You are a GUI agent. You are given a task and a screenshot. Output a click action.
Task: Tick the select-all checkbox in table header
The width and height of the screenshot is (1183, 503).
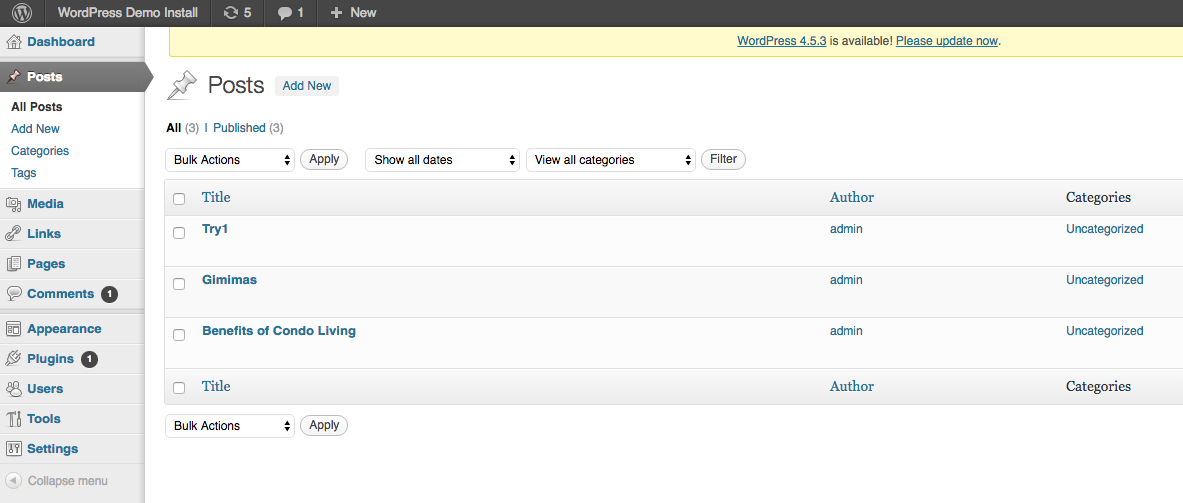tap(179, 199)
